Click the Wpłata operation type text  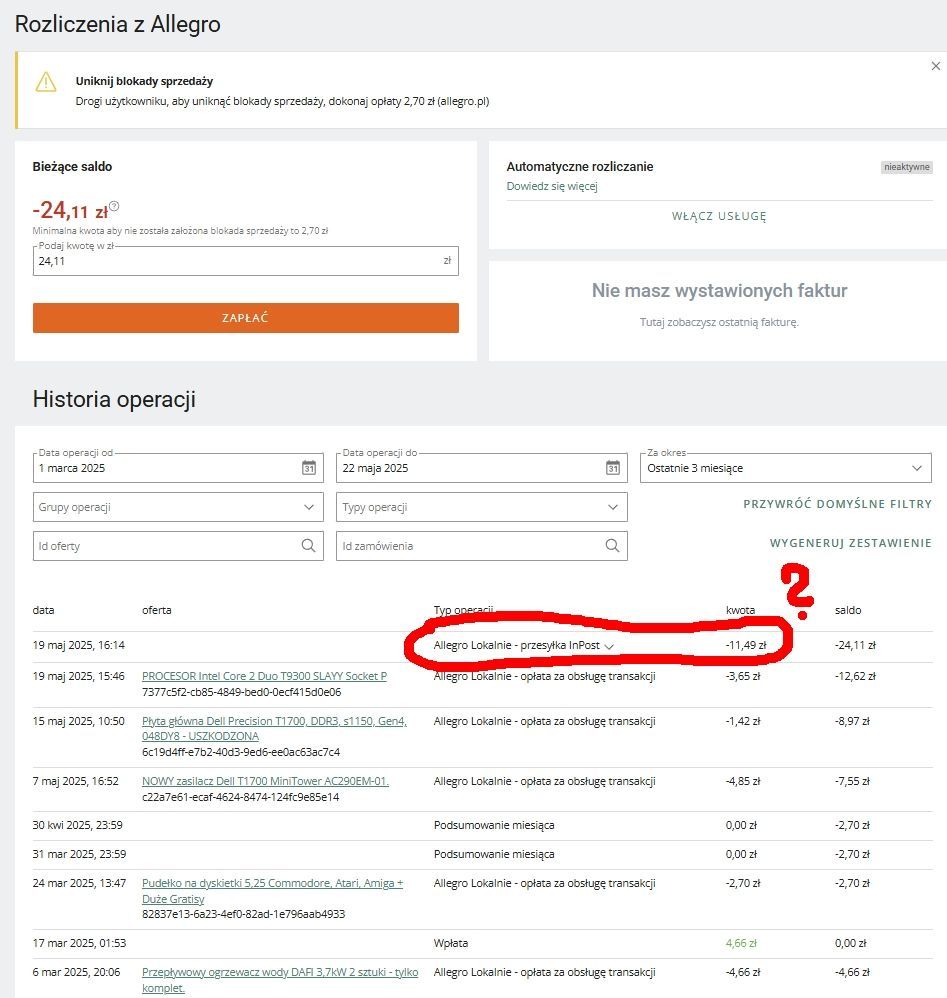tap(451, 943)
